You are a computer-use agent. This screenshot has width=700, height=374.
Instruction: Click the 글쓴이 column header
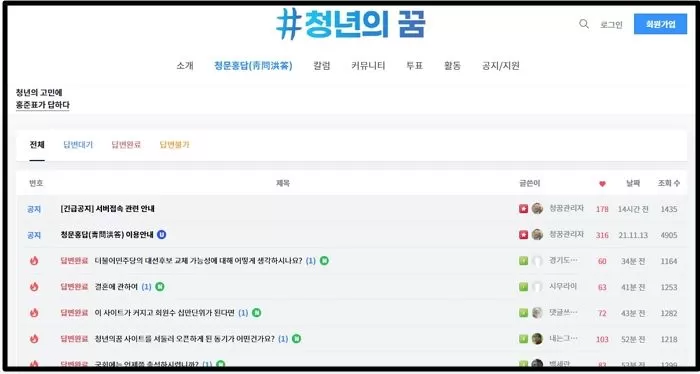point(530,183)
